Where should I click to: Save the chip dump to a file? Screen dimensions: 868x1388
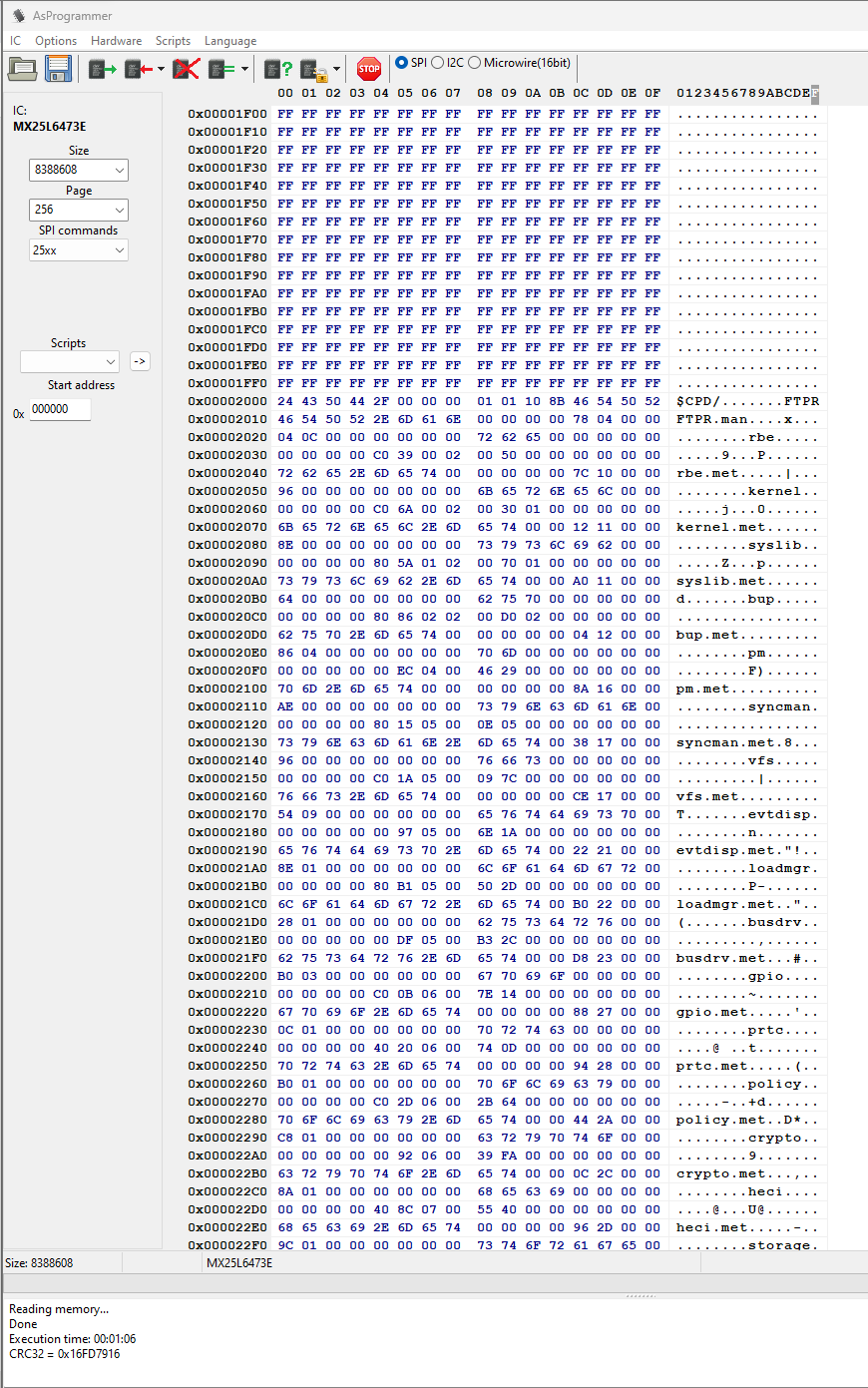click(x=58, y=68)
